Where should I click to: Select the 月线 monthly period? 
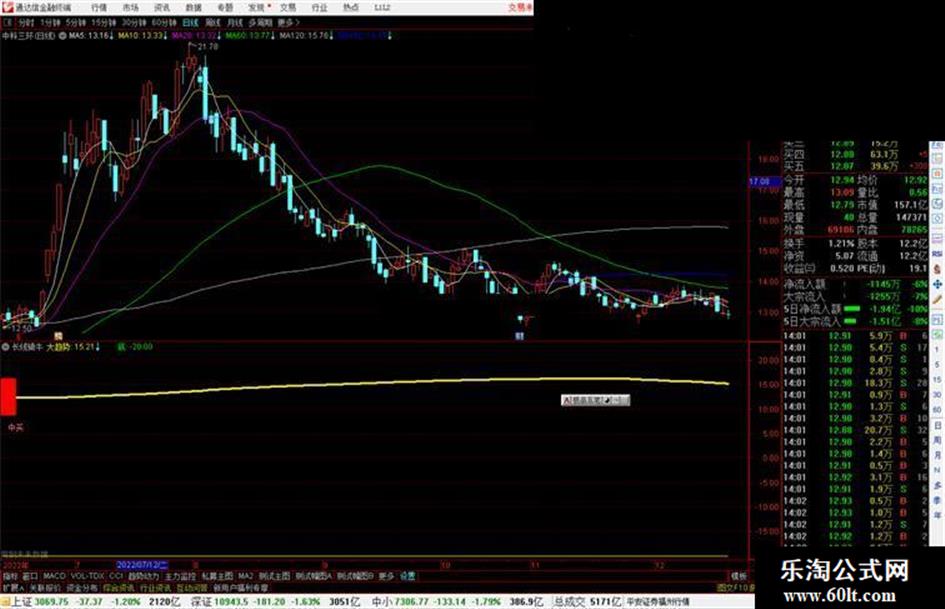click(234, 22)
